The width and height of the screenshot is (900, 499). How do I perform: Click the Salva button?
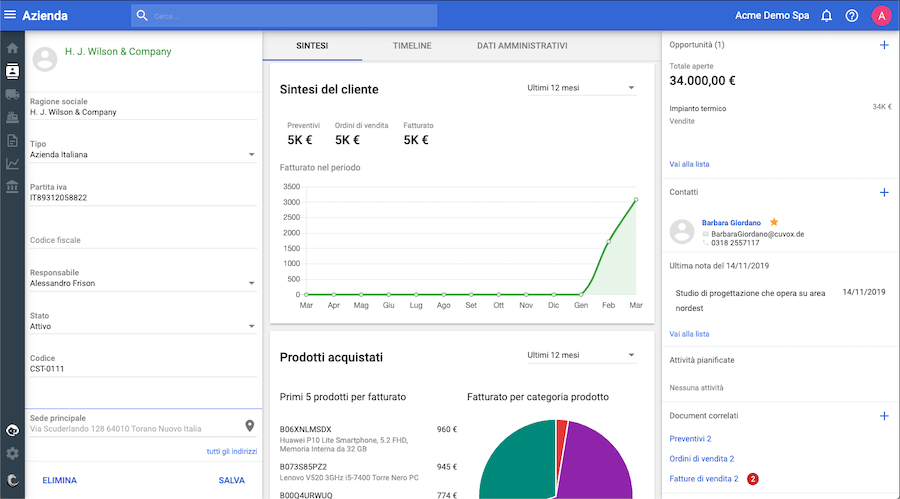click(231, 481)
